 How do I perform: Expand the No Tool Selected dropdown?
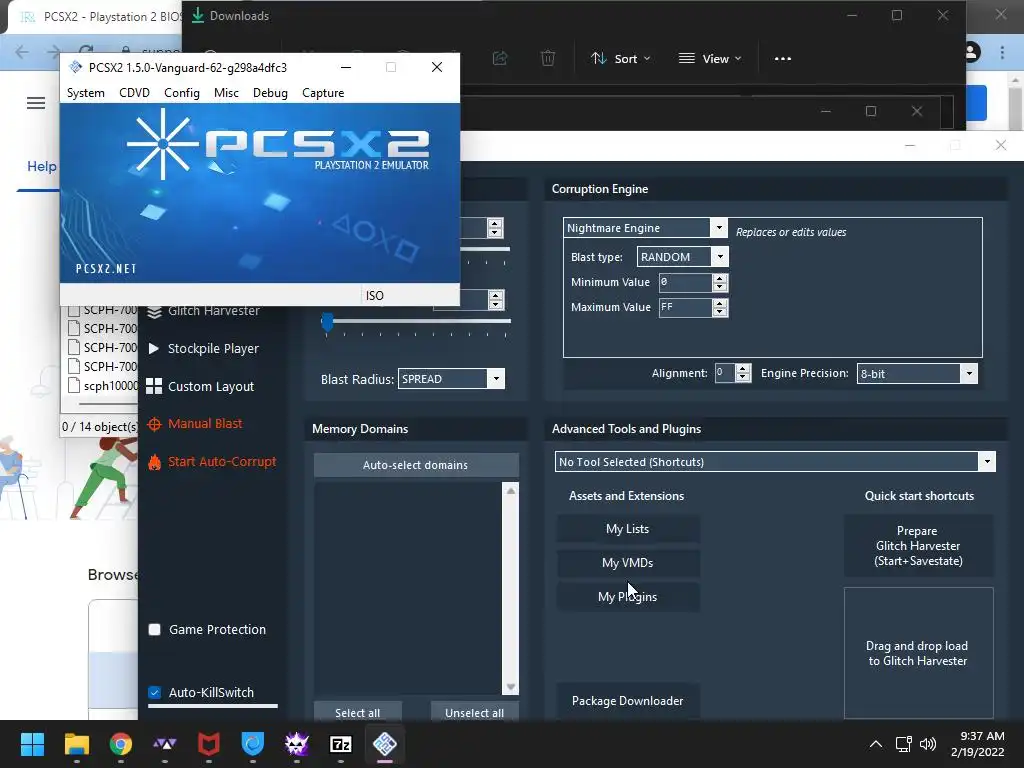click(x=987, y=462)
